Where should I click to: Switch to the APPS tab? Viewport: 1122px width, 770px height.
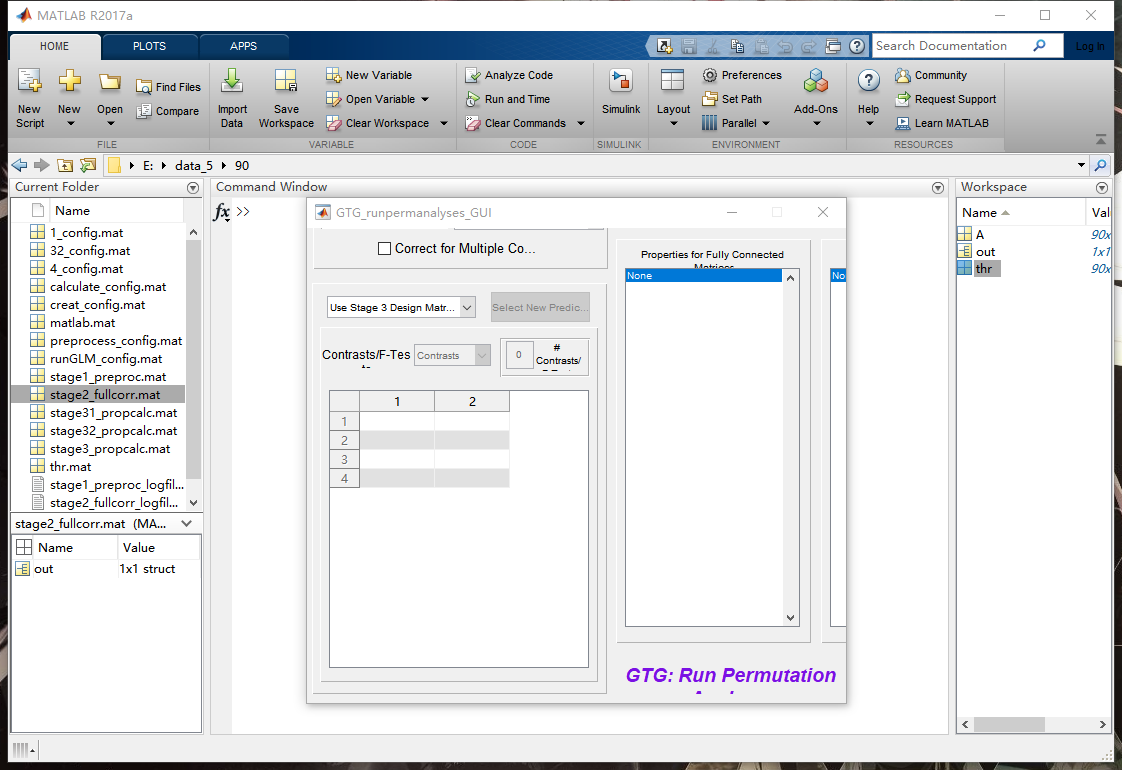click(x=243, y=46)
